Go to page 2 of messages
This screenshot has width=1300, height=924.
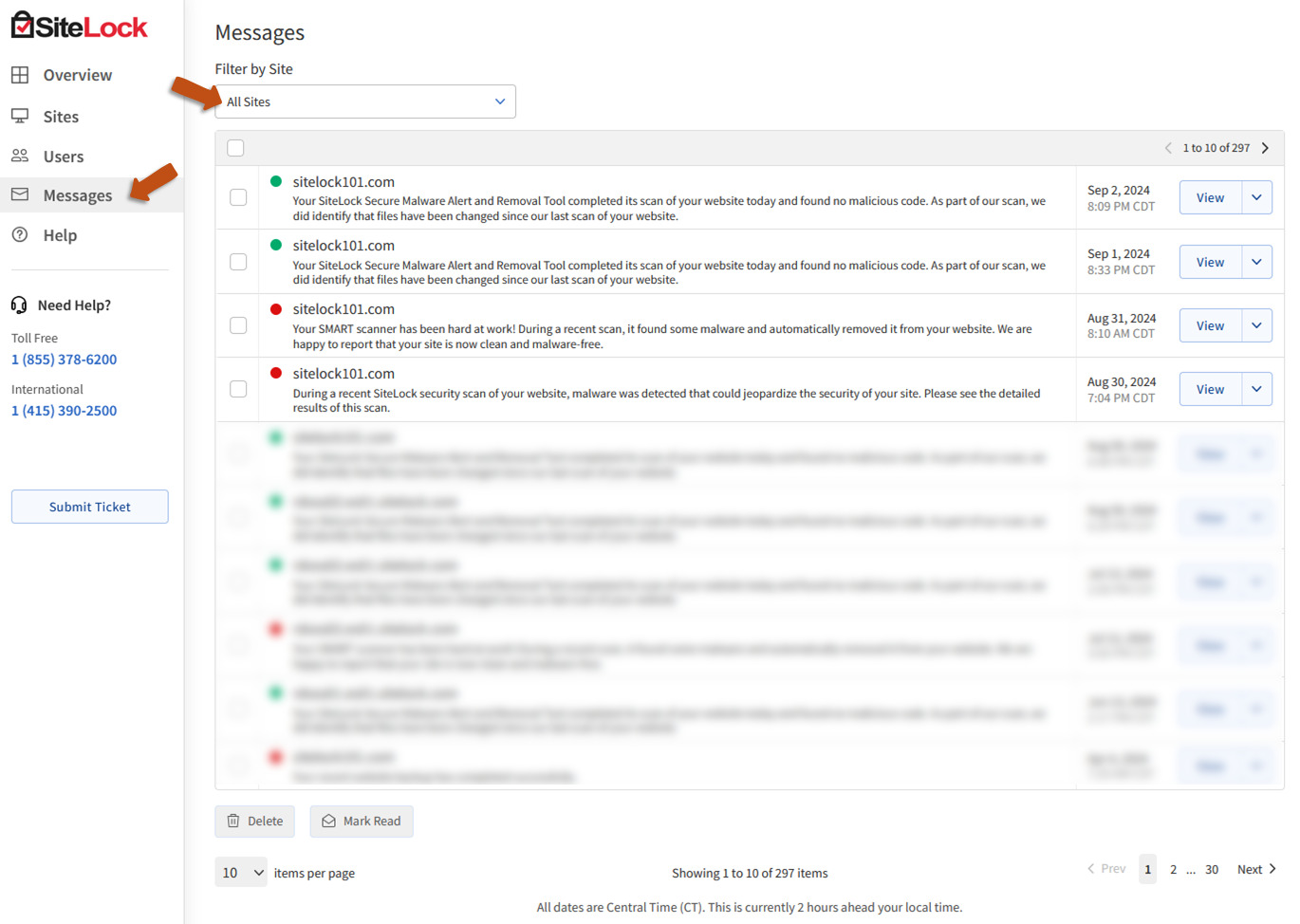1173,869
